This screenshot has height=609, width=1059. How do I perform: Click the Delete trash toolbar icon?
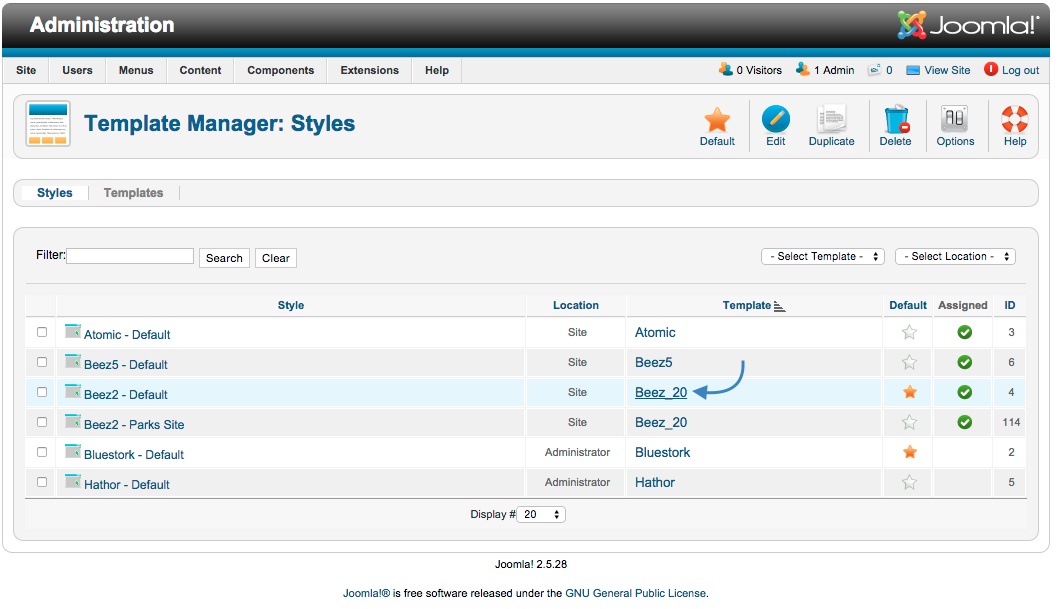coord(896,119)
